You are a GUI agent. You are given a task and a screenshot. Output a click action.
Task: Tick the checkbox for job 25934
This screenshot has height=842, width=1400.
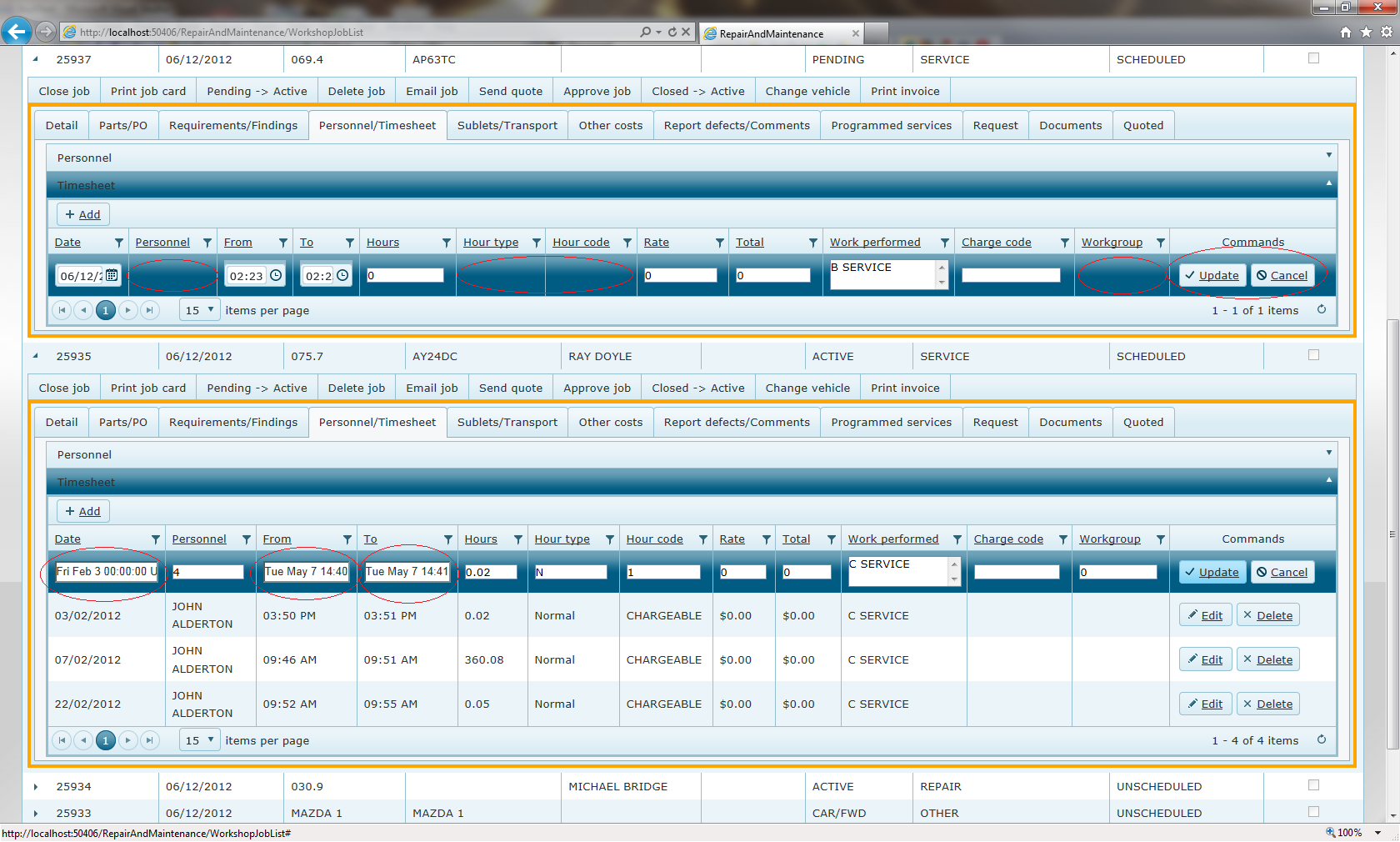point(1314,785)
